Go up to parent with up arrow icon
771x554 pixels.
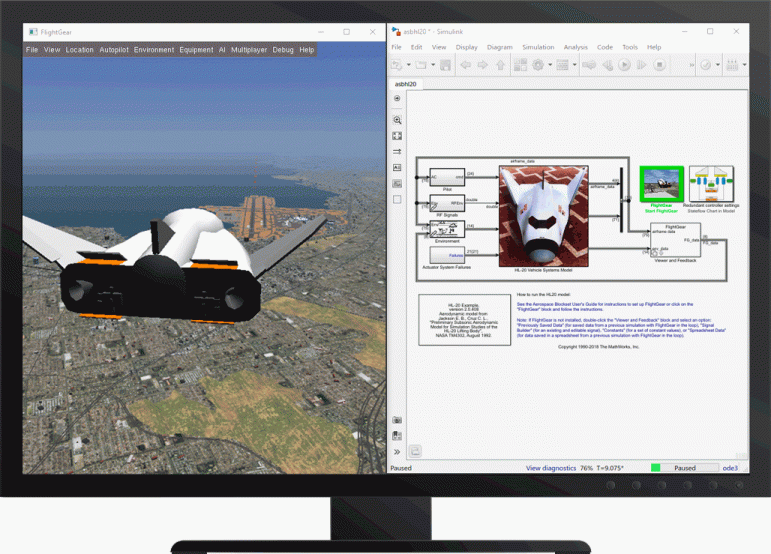501,65
